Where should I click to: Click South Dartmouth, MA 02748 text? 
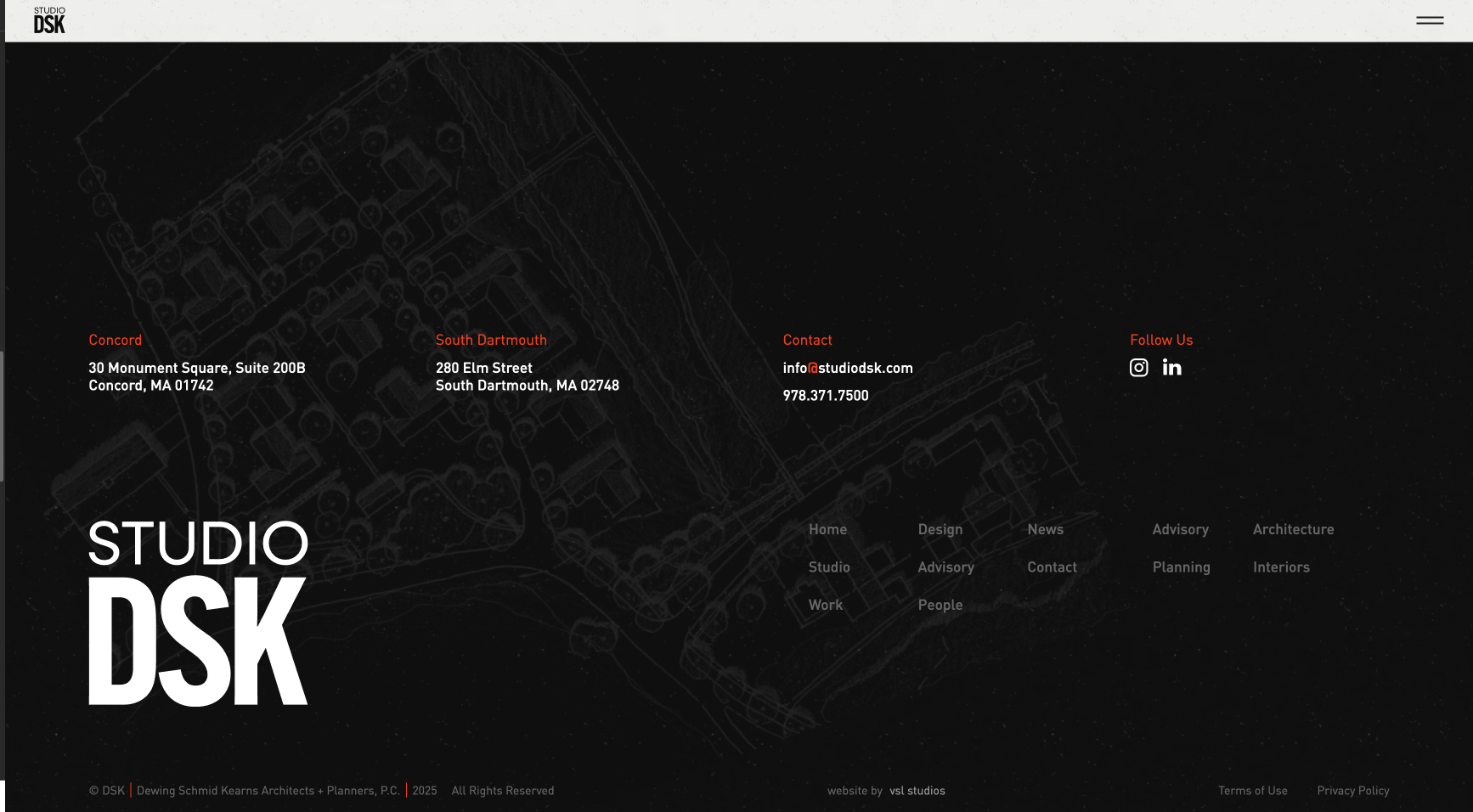(x=527, y=386)
